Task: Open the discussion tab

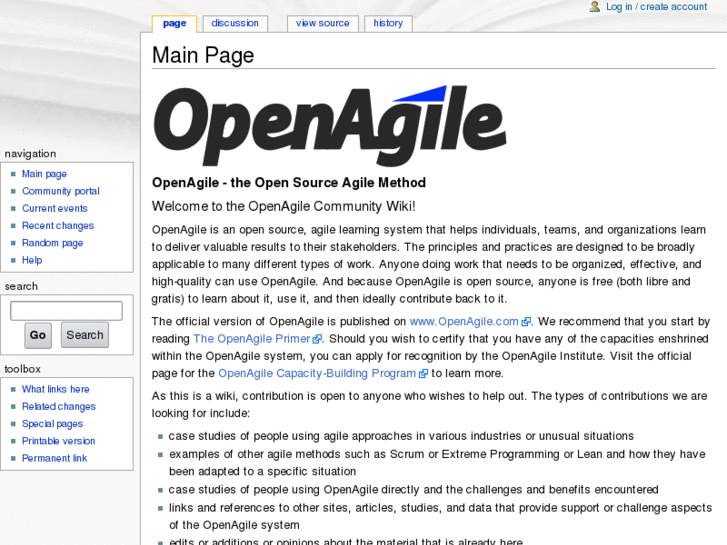Action: point(235,23)
